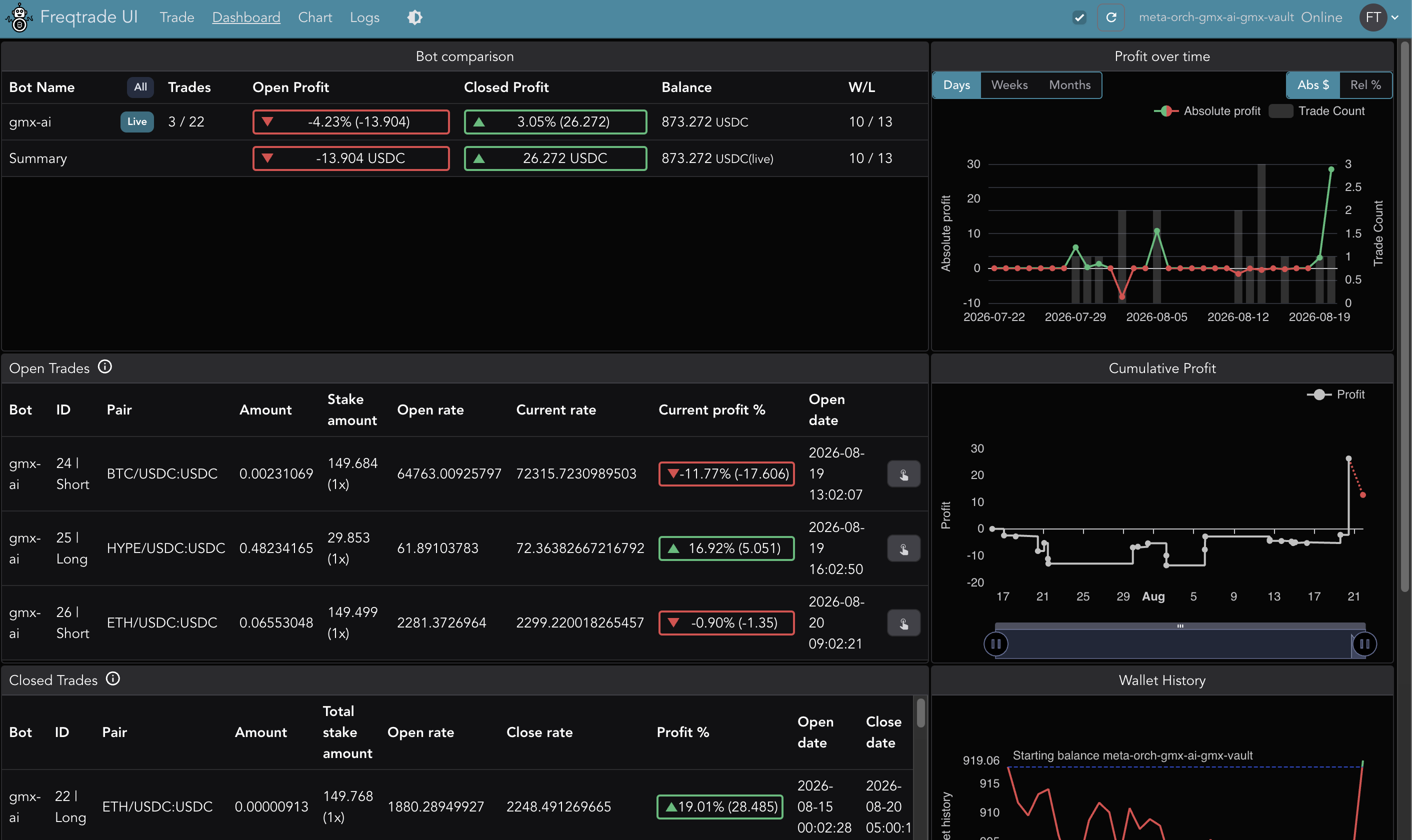Open the Dashboard page
This screenshot has width=1412, height=840.
pyautogui.click(x=246, y=17)
